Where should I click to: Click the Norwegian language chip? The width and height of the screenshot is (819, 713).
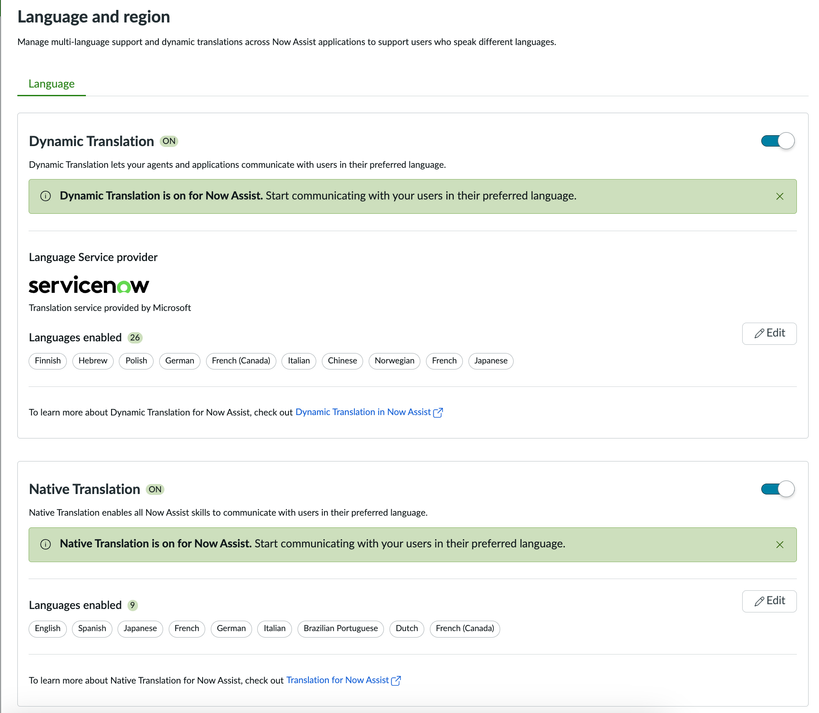click(394, 361)
